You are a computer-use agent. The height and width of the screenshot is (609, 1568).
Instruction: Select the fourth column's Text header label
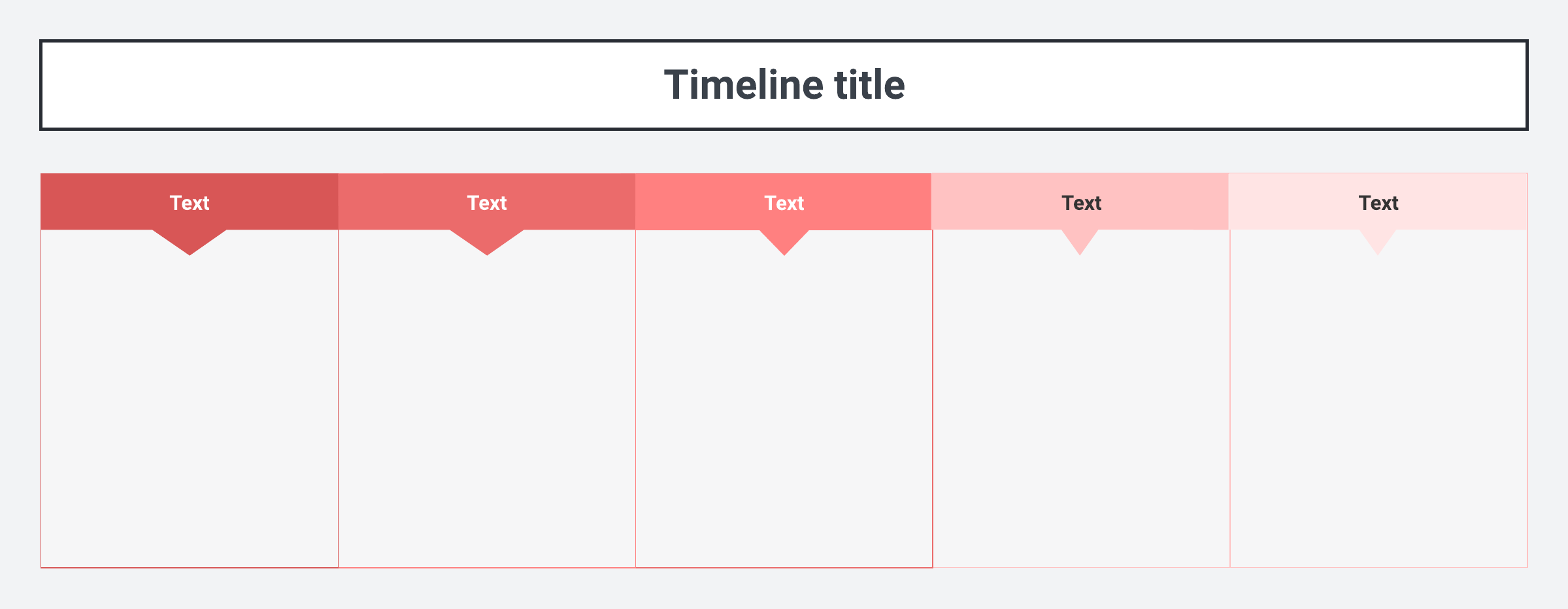point(1081,203)
